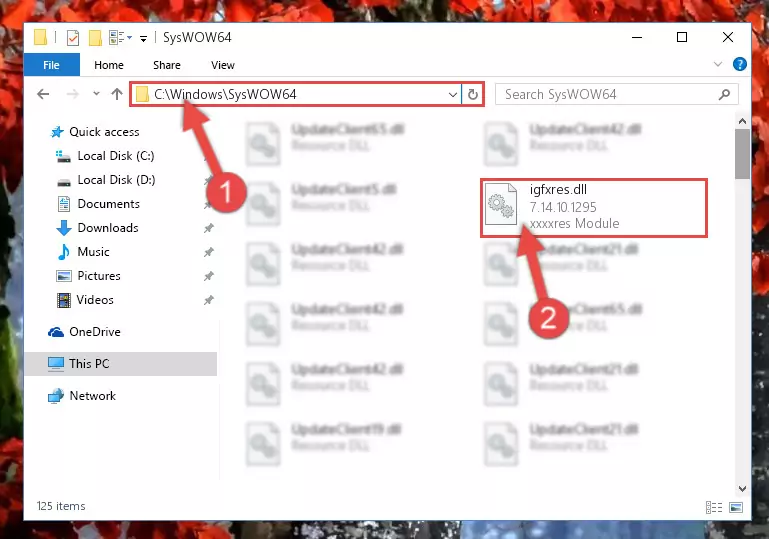The image size is (769, 539).
Task: Select Network in the navigation pane
Action: [x=92, y=396]
